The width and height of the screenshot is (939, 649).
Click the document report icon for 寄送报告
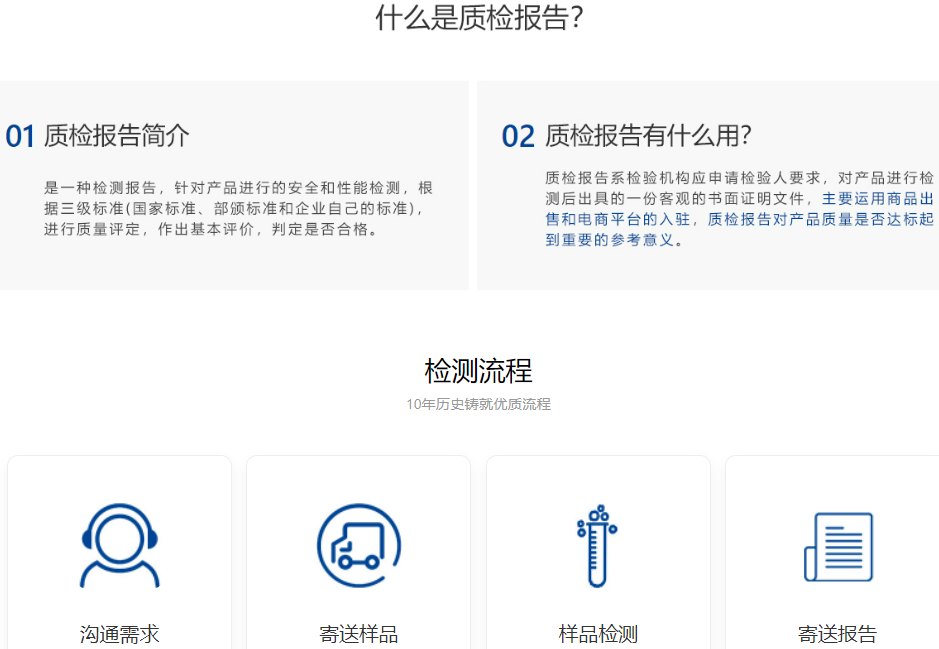click(x=838, y=547)
